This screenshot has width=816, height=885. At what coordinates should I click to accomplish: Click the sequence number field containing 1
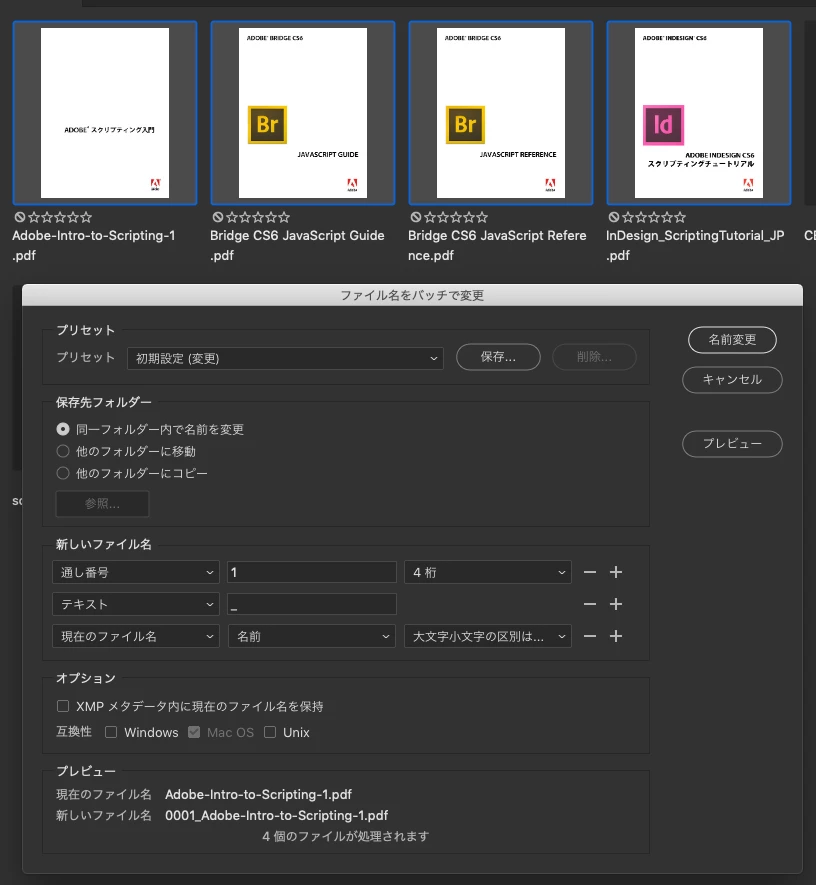[312, 572]
